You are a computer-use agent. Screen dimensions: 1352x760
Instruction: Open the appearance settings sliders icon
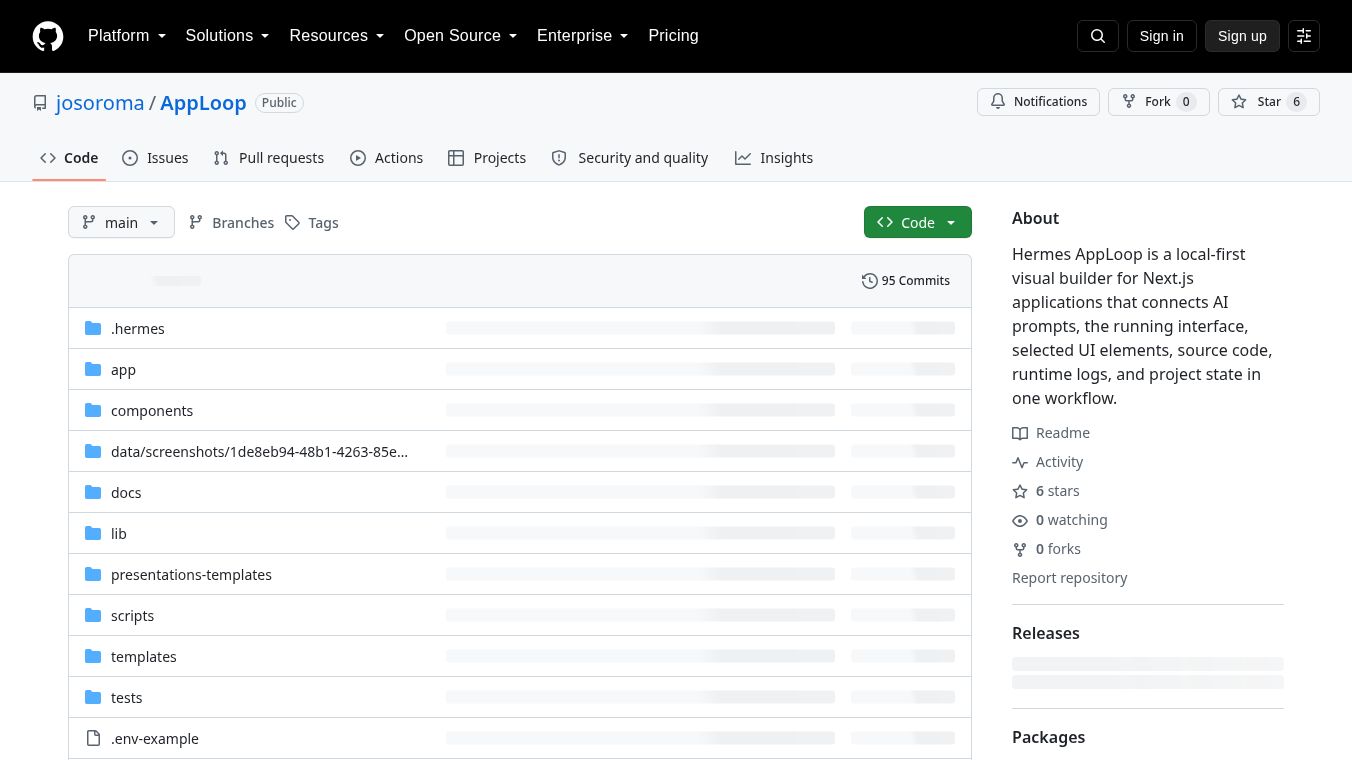(1304, 36)
